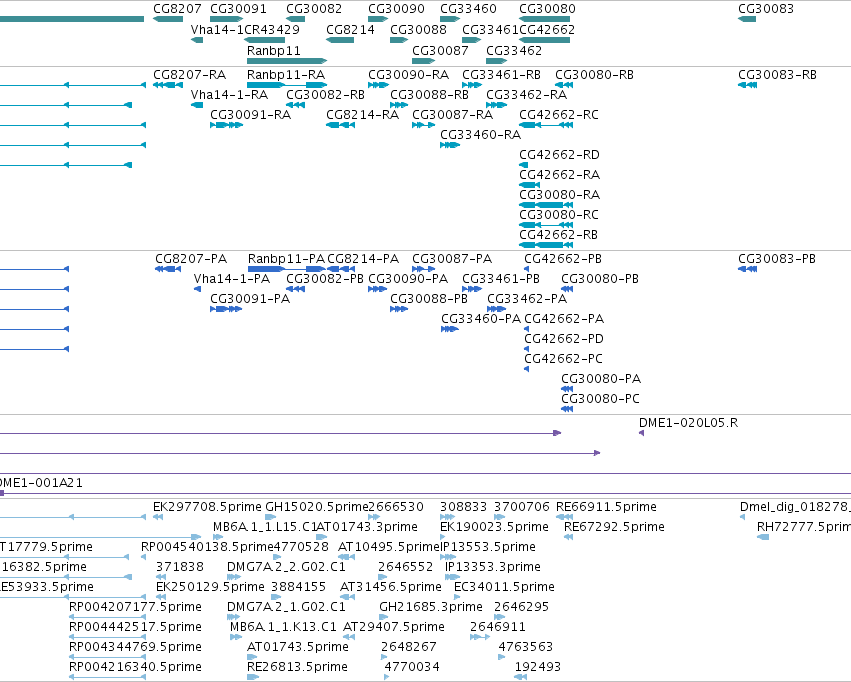851x682 pixels.
Task: Click the RE66911.5prime EST feature
Action: coord(564,517)
